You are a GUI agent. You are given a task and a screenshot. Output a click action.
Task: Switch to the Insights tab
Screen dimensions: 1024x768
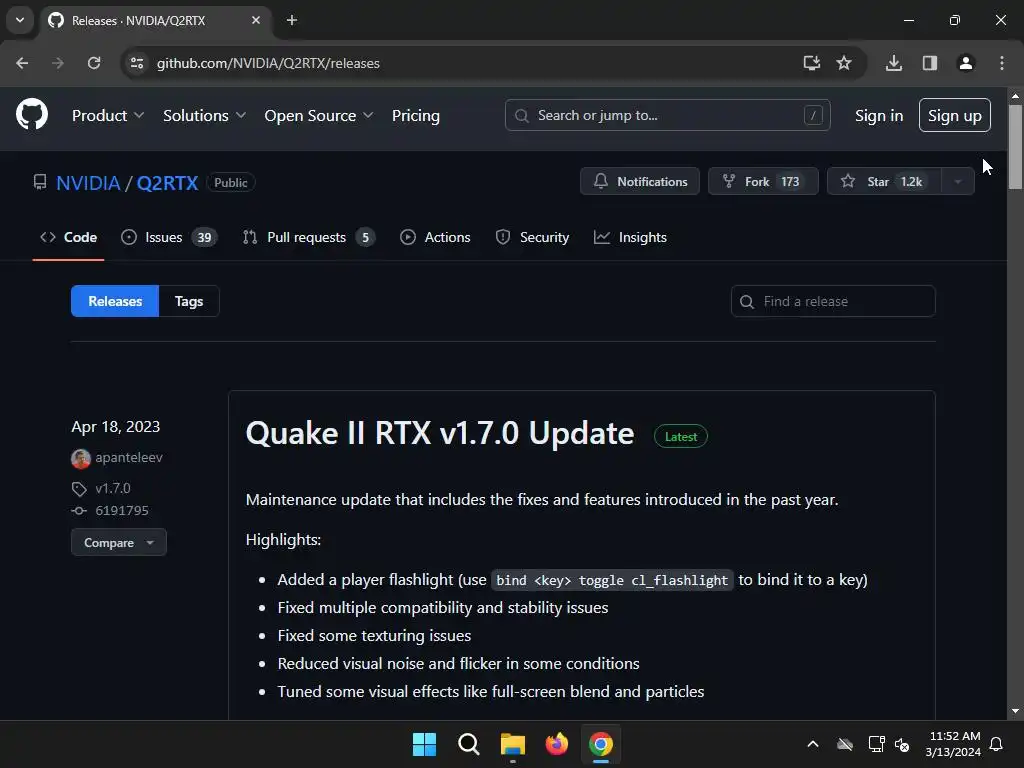click(x=630, y=237)
